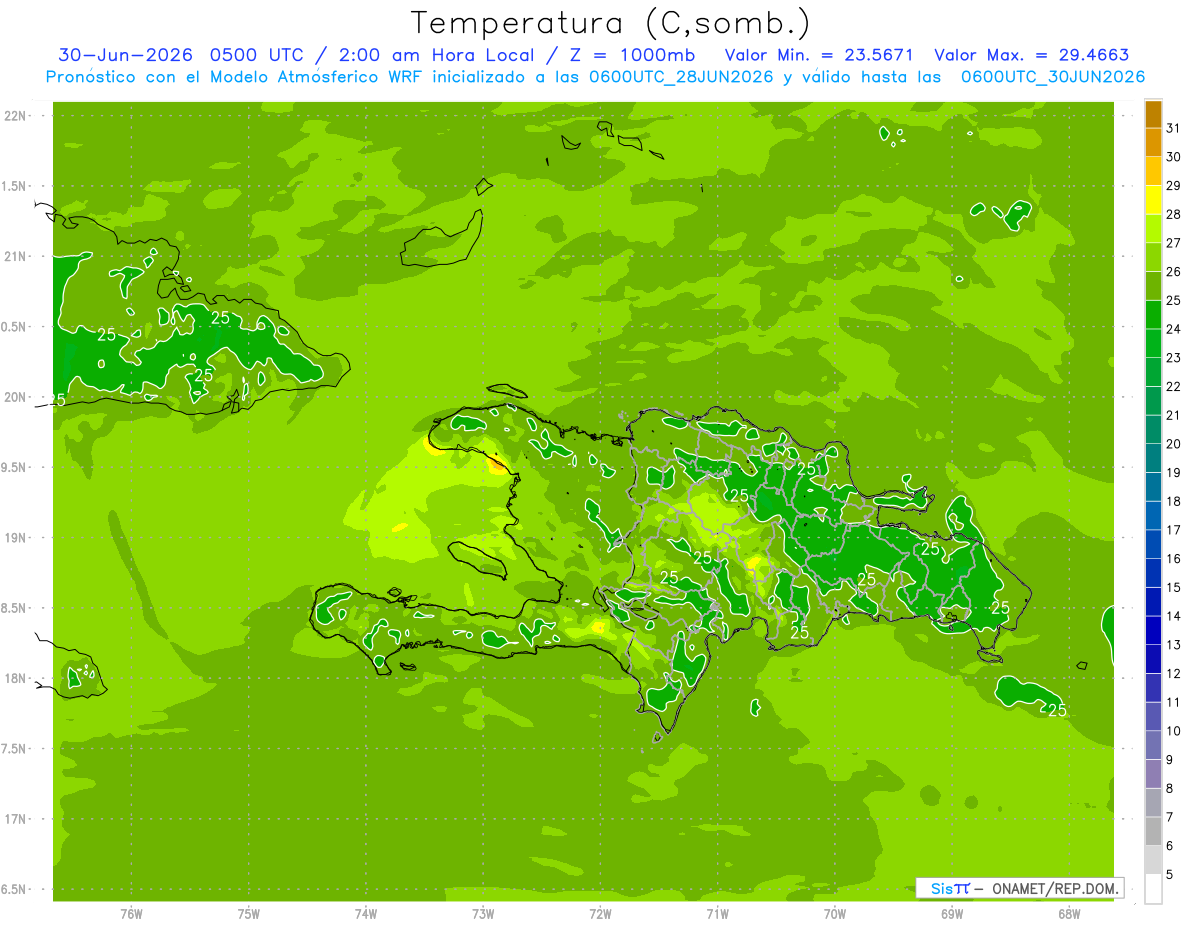Viewport: 1200px width, 927px height.
Task: Pick the orange swatch between 30 and 31
Action: click(1153, 143)
